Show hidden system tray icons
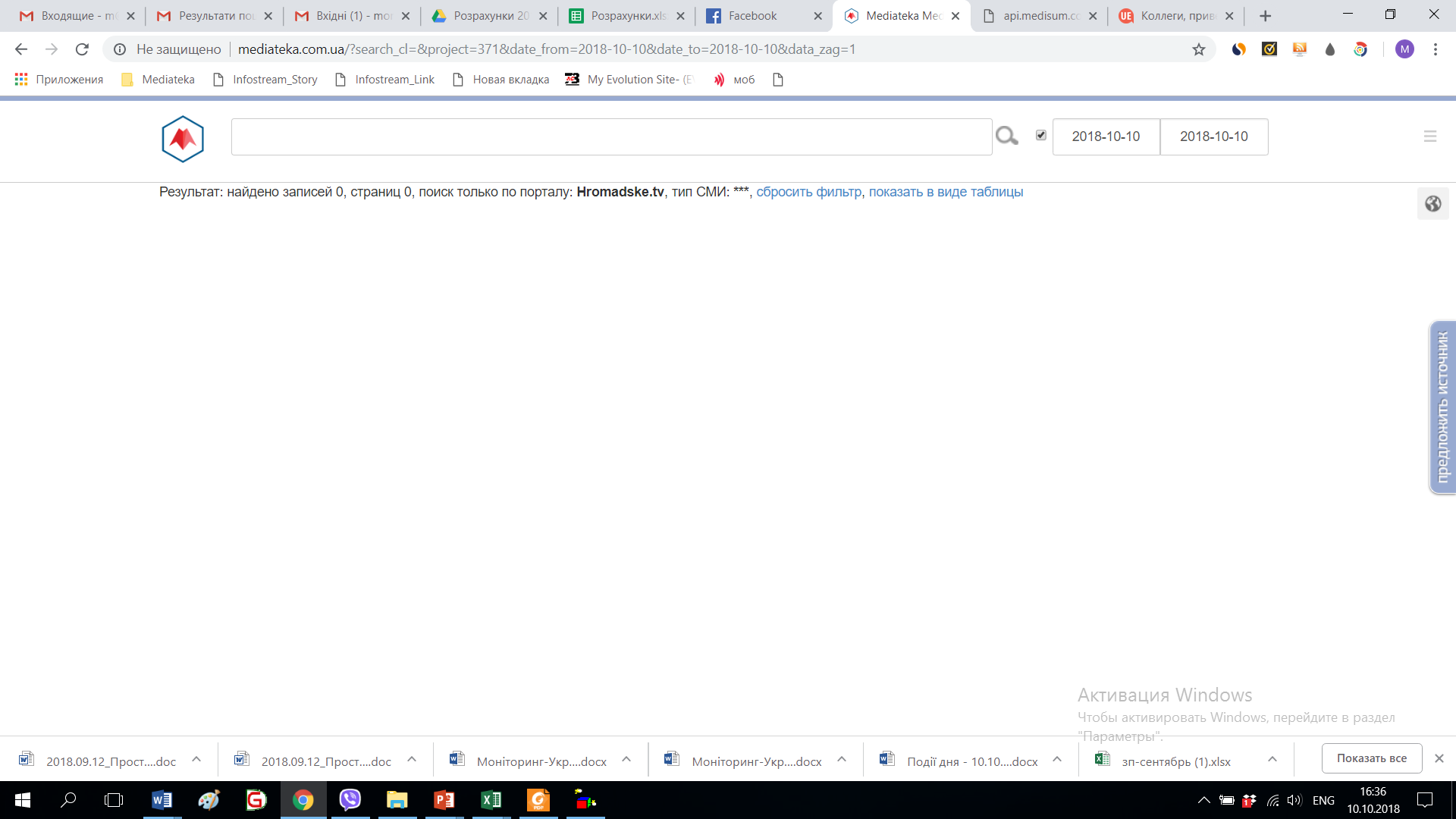 (1203, 800)
